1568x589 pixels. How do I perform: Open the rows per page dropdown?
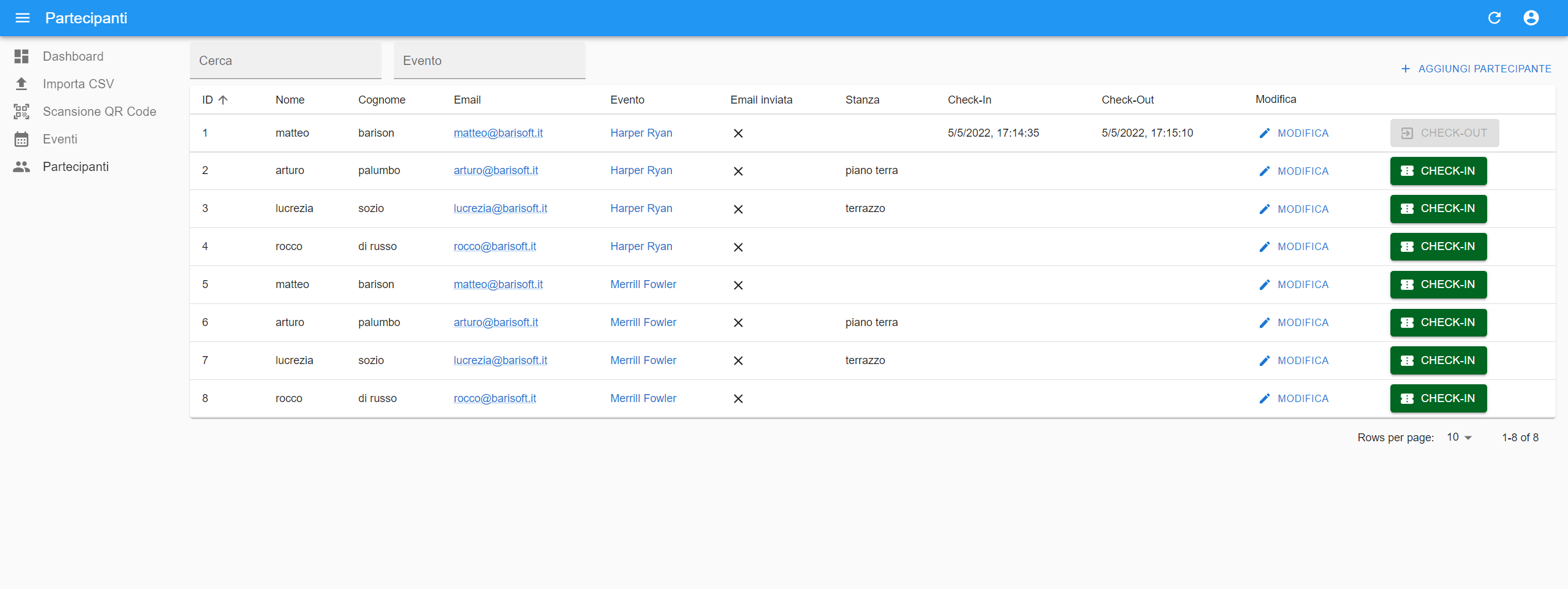pyautogui.click(x=1459, y=438)
